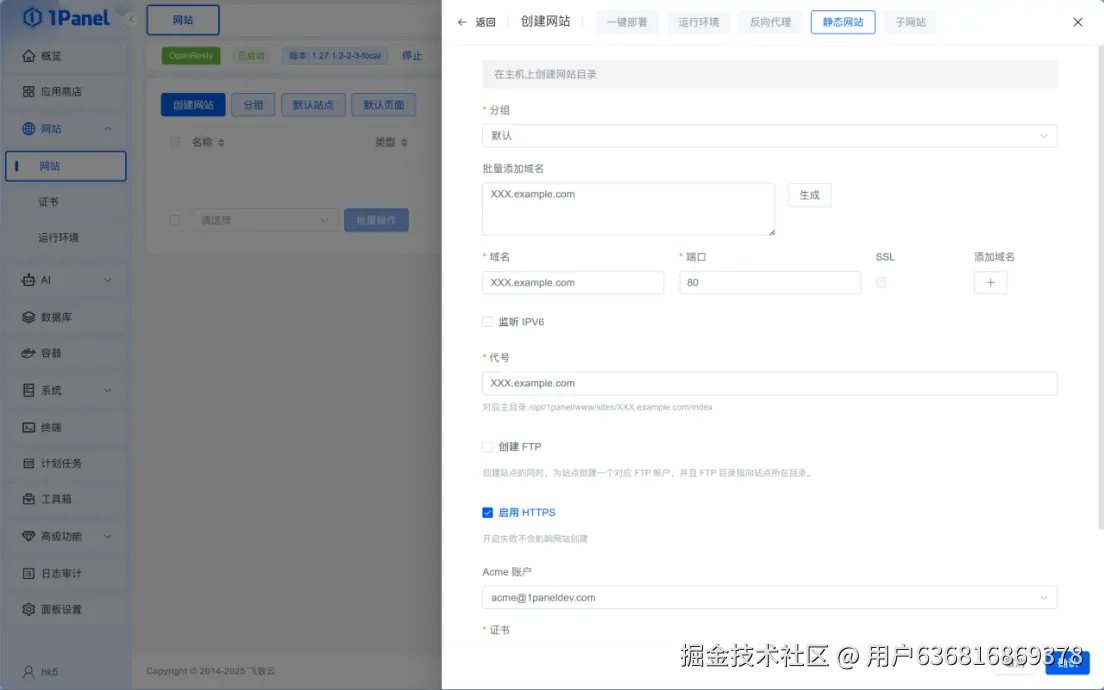
Task: Click 系统 system icon in sidebar
Action: click(28, 390)
